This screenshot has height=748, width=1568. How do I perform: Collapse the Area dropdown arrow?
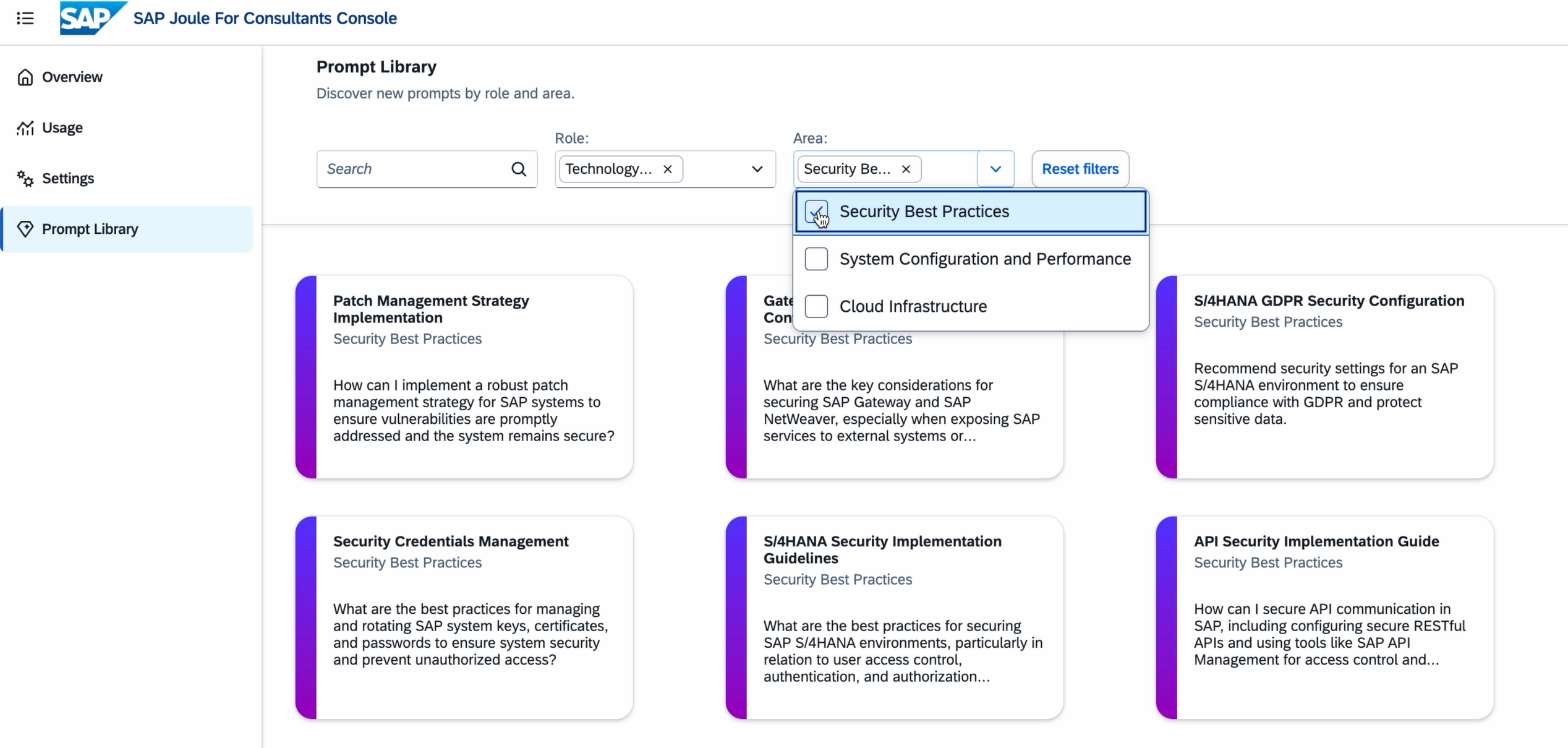[995, 169]
